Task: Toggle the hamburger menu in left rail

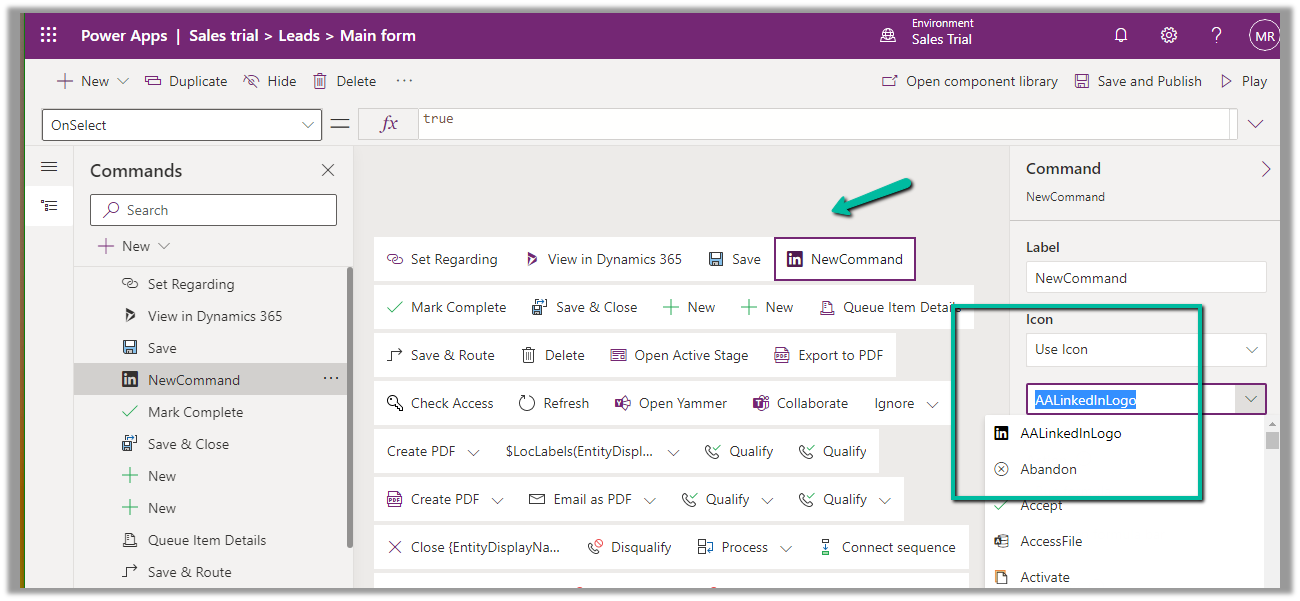Action: (x=49, y=167)
